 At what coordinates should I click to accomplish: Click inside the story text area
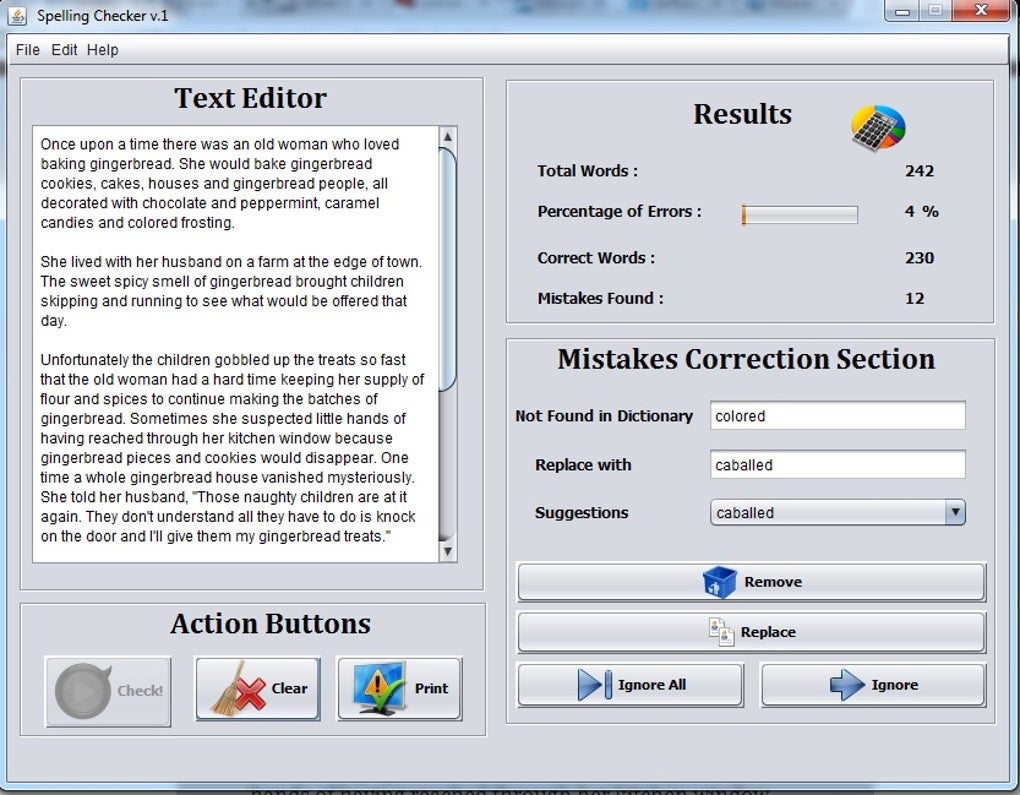[x=235, y=344]
